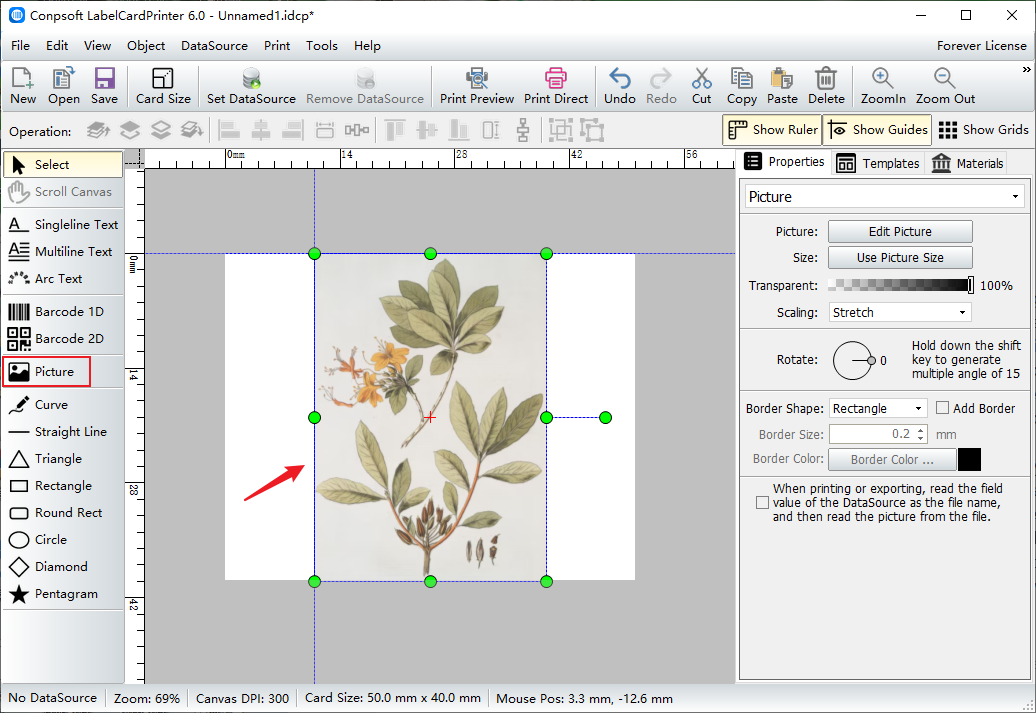Check the read-picture-from-DataSource-field option
This screenshot has height=713, width=1036.
pos(762,503)
